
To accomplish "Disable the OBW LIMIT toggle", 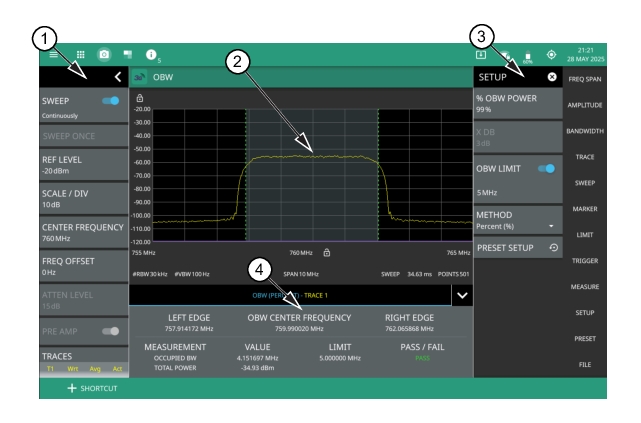I will [545, 169].
